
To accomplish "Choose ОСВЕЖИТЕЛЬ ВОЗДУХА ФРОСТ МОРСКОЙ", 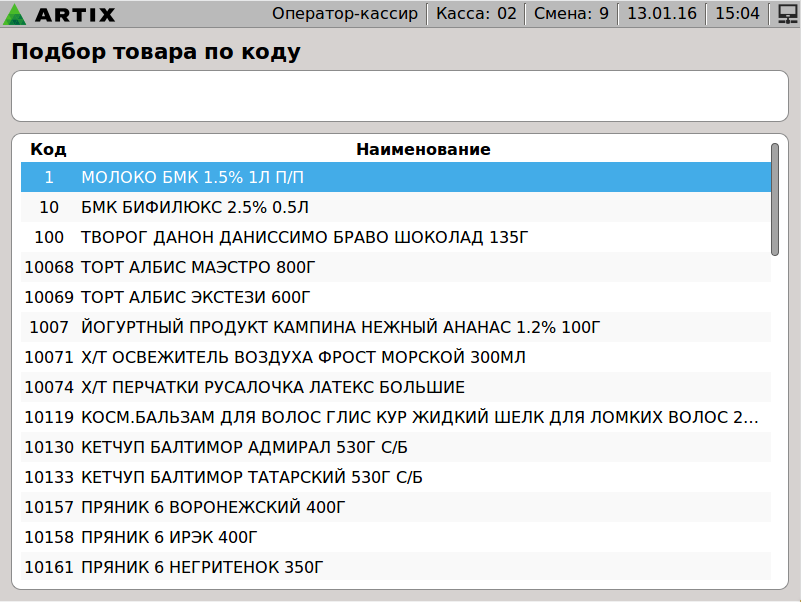I will click(396, 357).
